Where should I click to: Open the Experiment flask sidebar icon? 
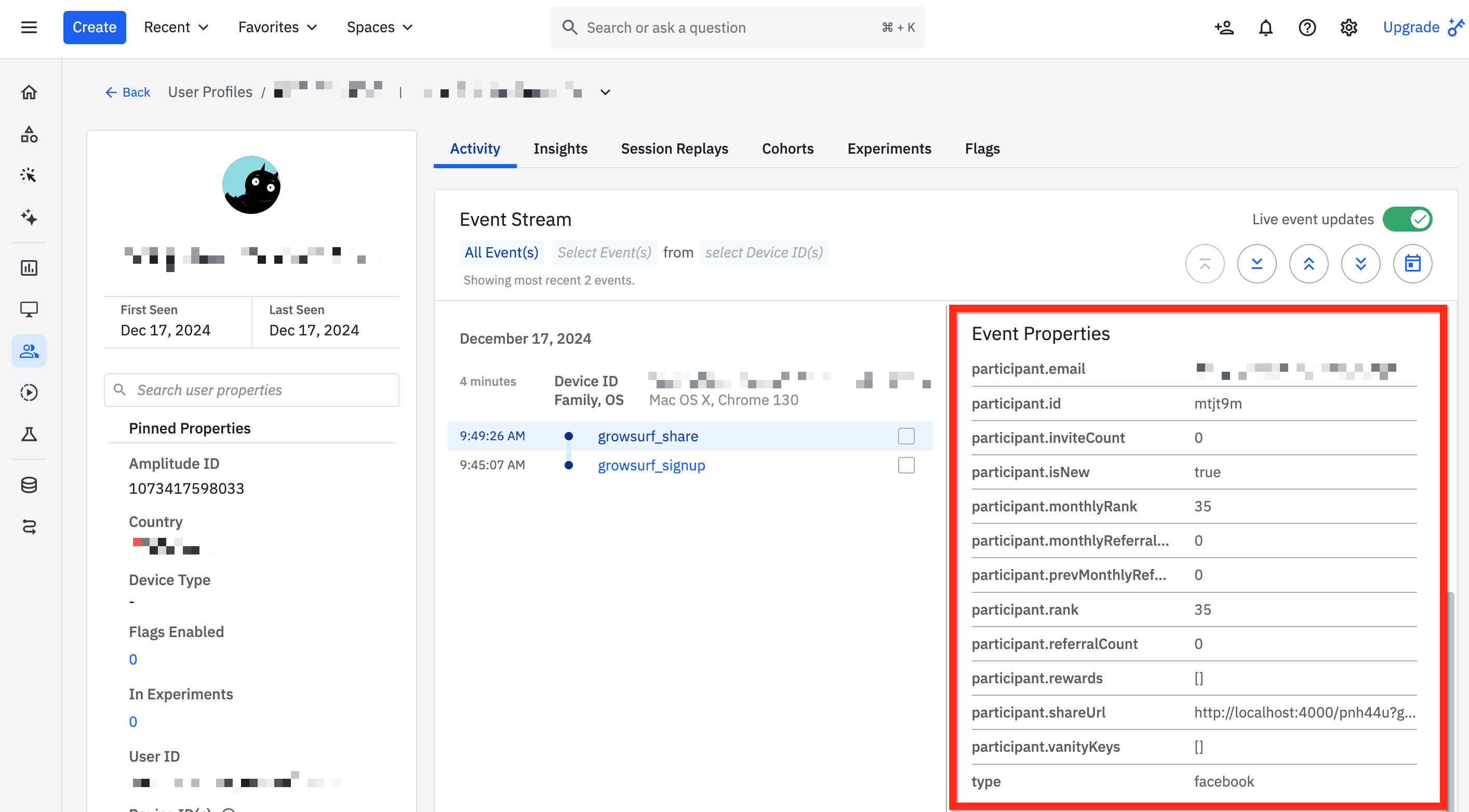[29, 435]
